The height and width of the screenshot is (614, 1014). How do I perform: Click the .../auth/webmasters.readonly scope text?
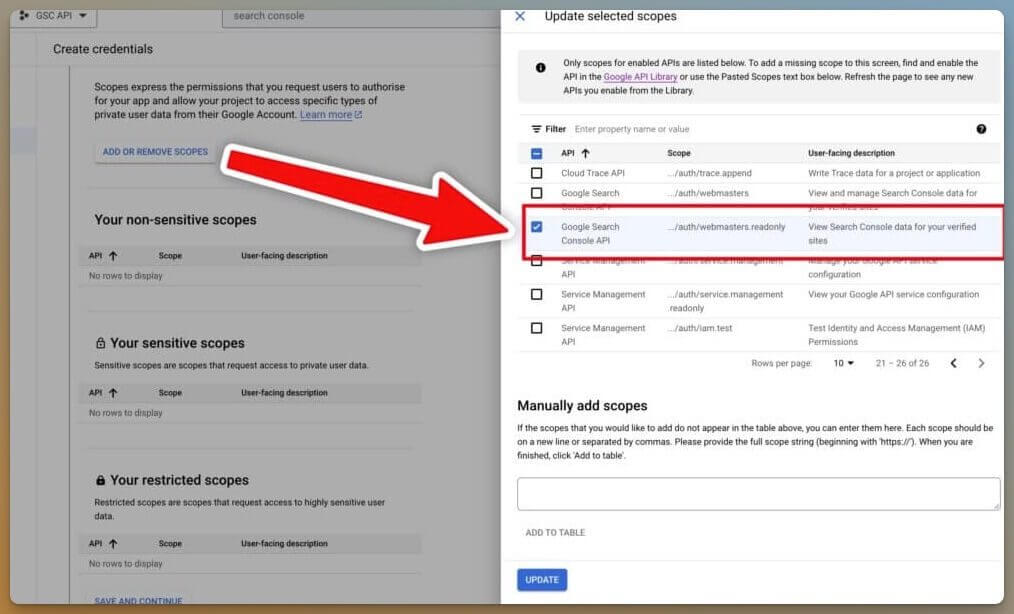click(x=726, y=226)
